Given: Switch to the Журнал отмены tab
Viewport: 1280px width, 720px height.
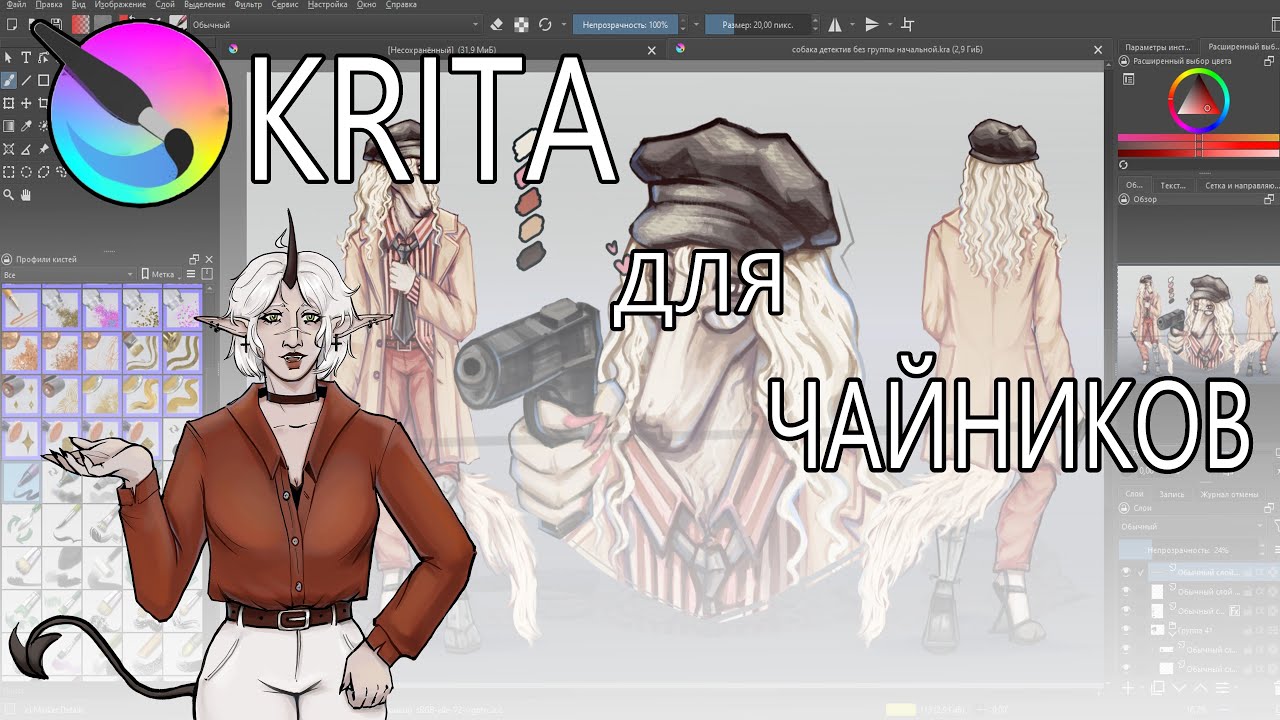Looking at the screenshot, I should tap(1229, 494).
